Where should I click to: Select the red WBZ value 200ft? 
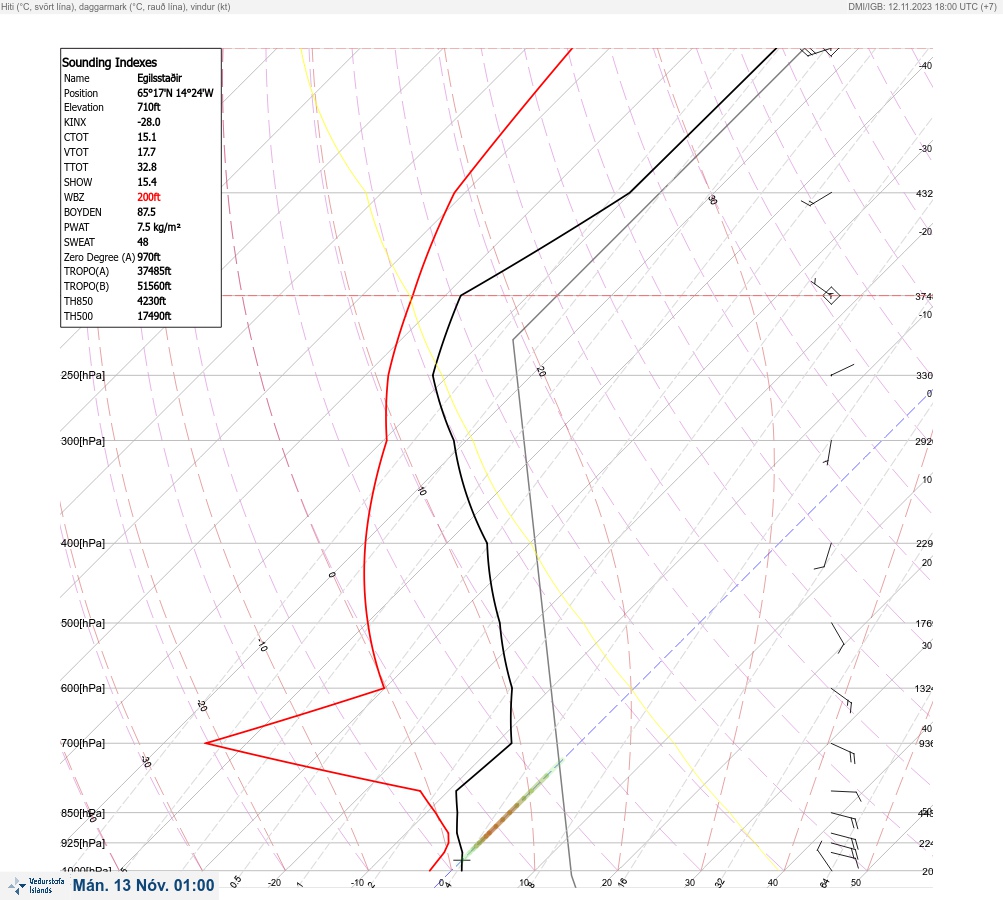tap(148, 197)
